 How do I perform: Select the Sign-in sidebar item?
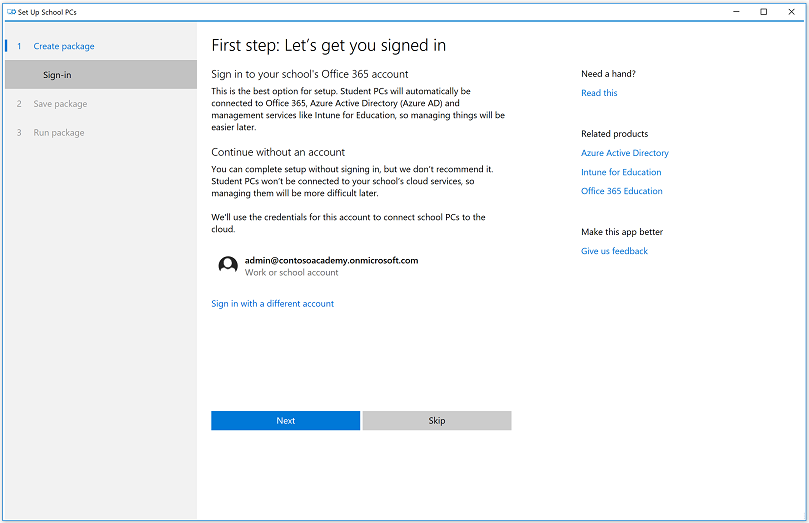[x=101, y=75]
